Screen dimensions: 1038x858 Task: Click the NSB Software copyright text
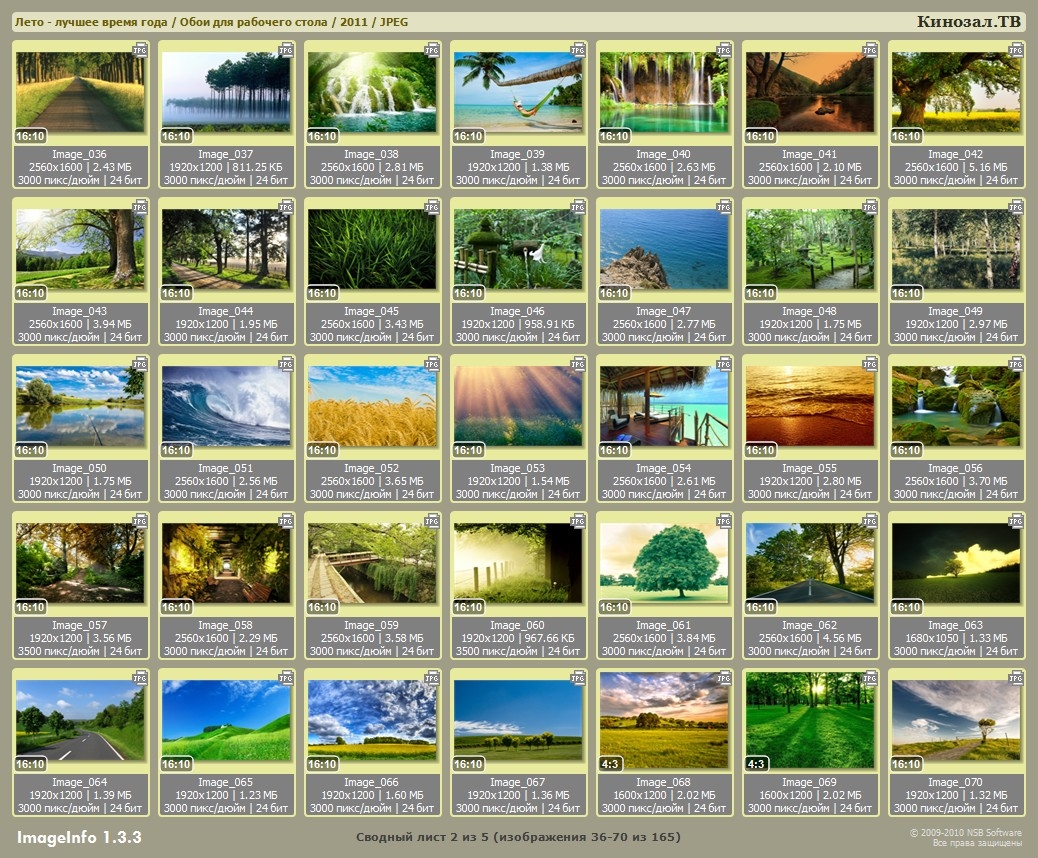[965, 837]
